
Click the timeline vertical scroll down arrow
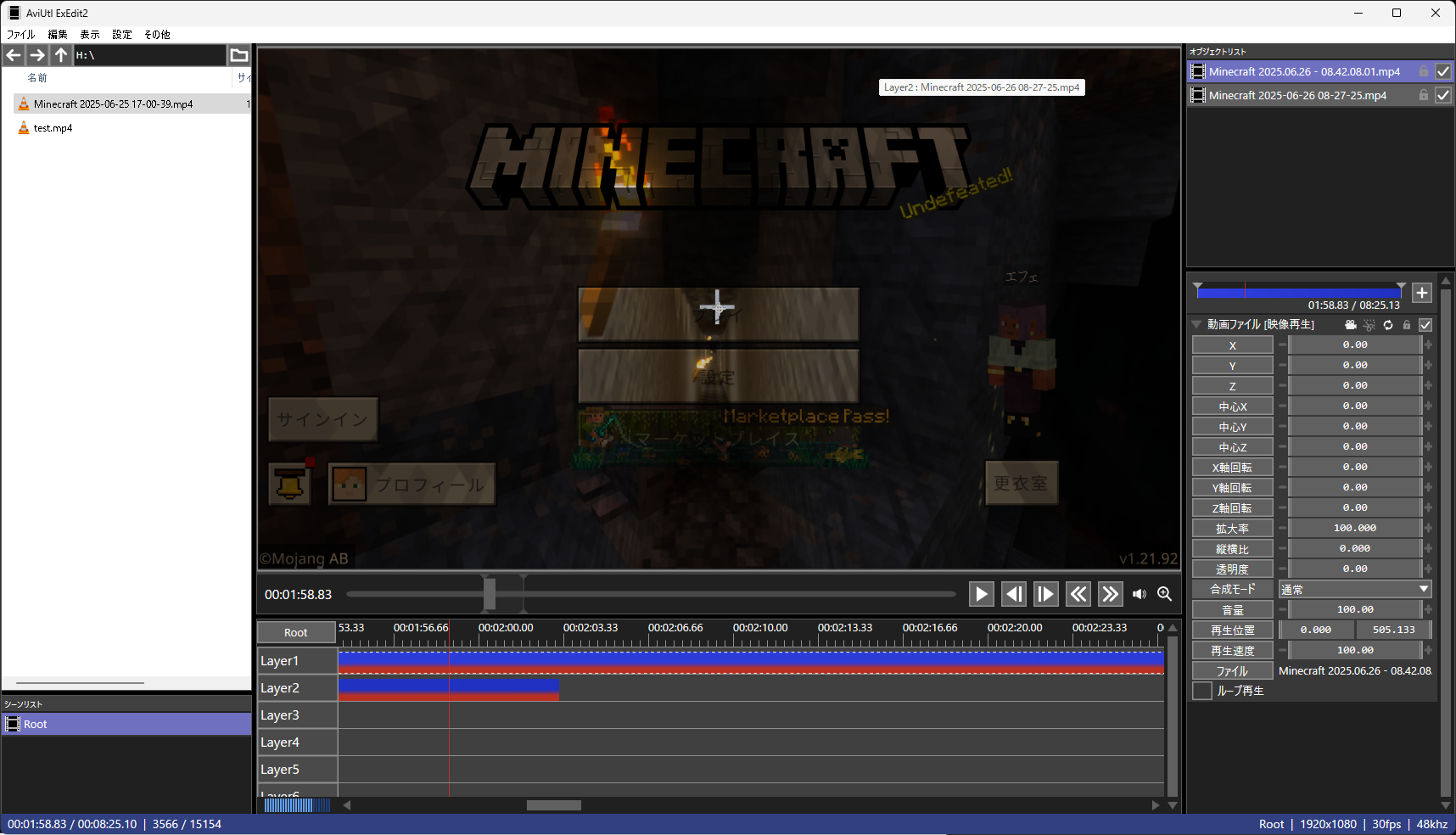(1173, 805)
